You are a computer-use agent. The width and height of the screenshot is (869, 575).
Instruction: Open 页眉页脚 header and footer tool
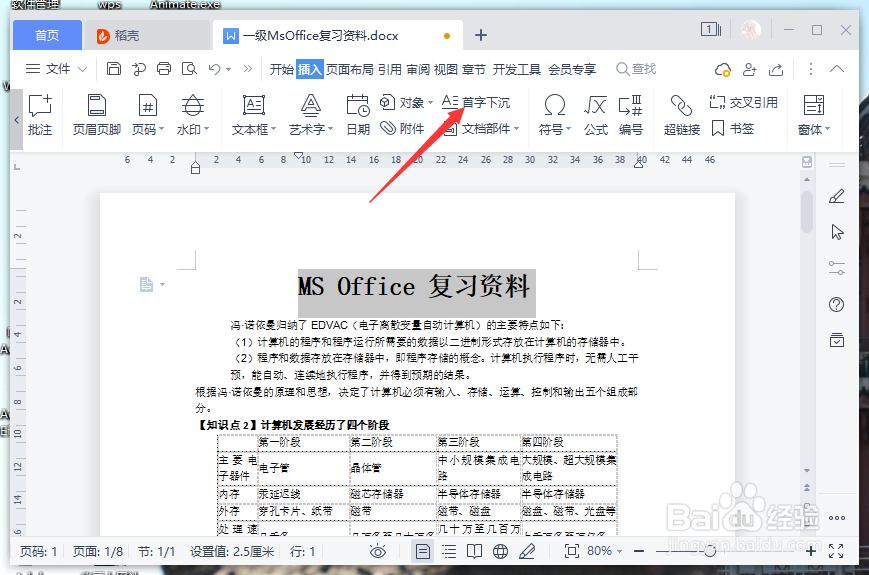(96, 115)
